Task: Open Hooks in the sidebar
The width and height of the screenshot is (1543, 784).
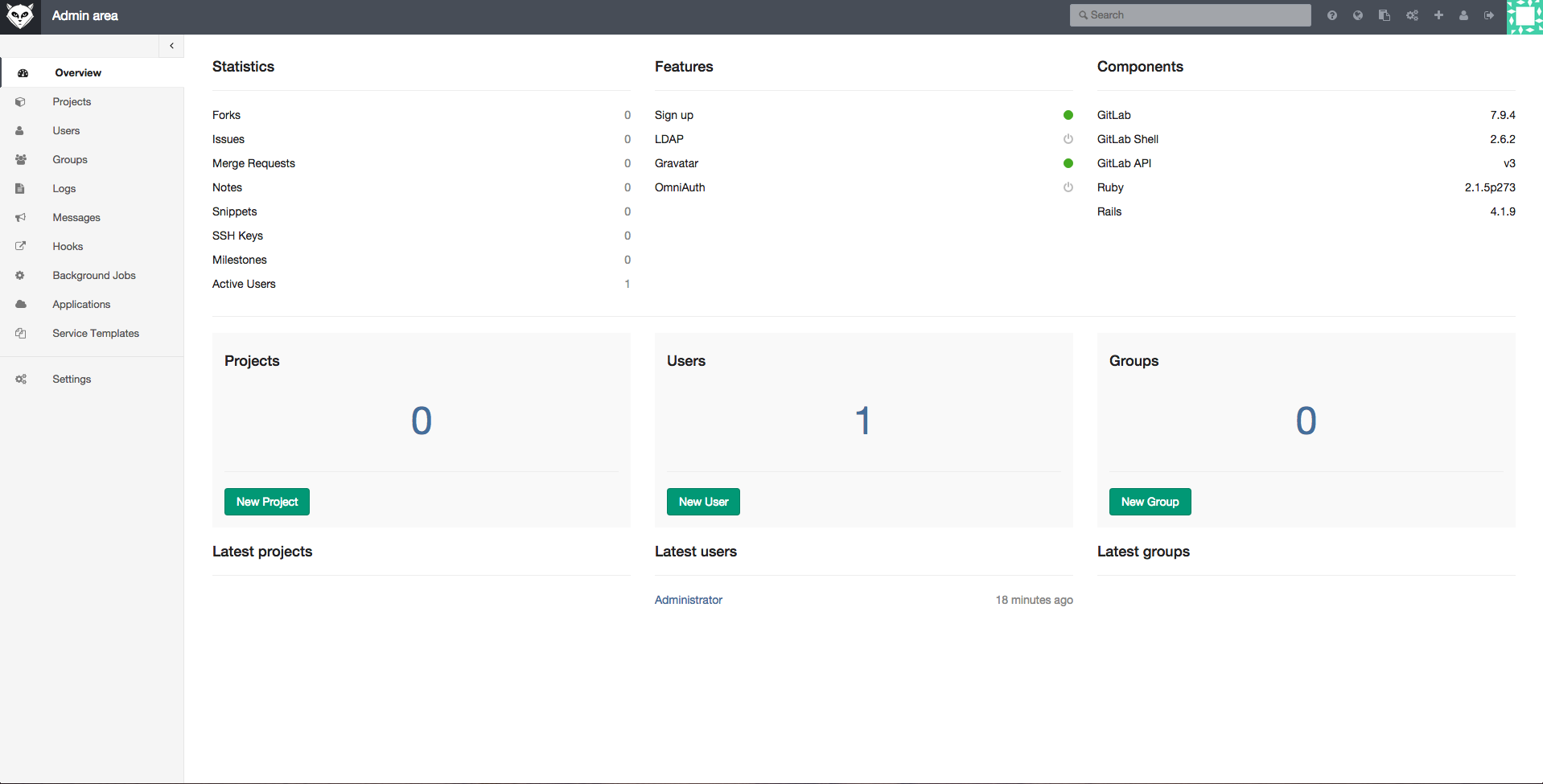Action: (x=68, y=247)
